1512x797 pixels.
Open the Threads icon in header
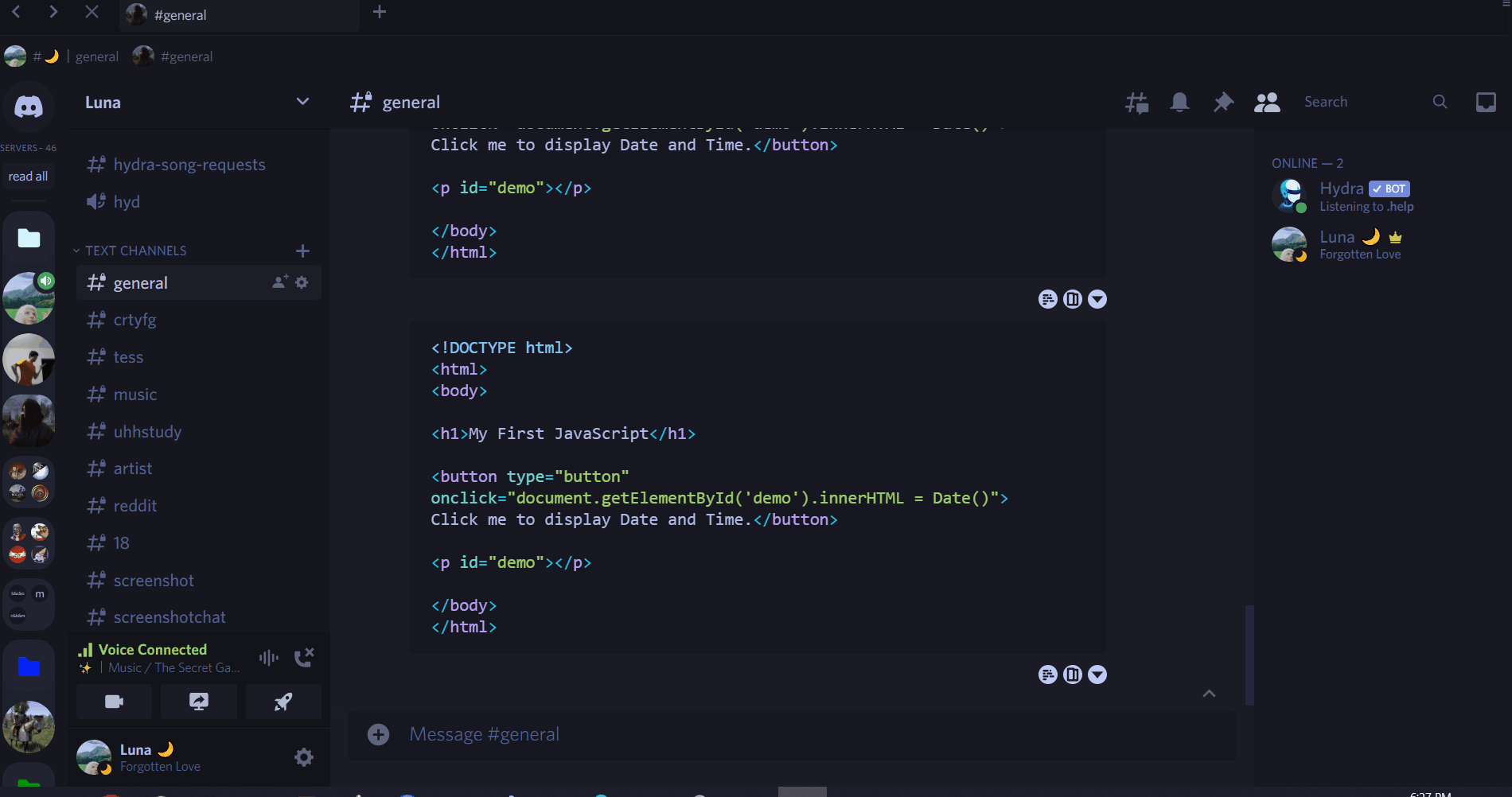[1136, 102]
